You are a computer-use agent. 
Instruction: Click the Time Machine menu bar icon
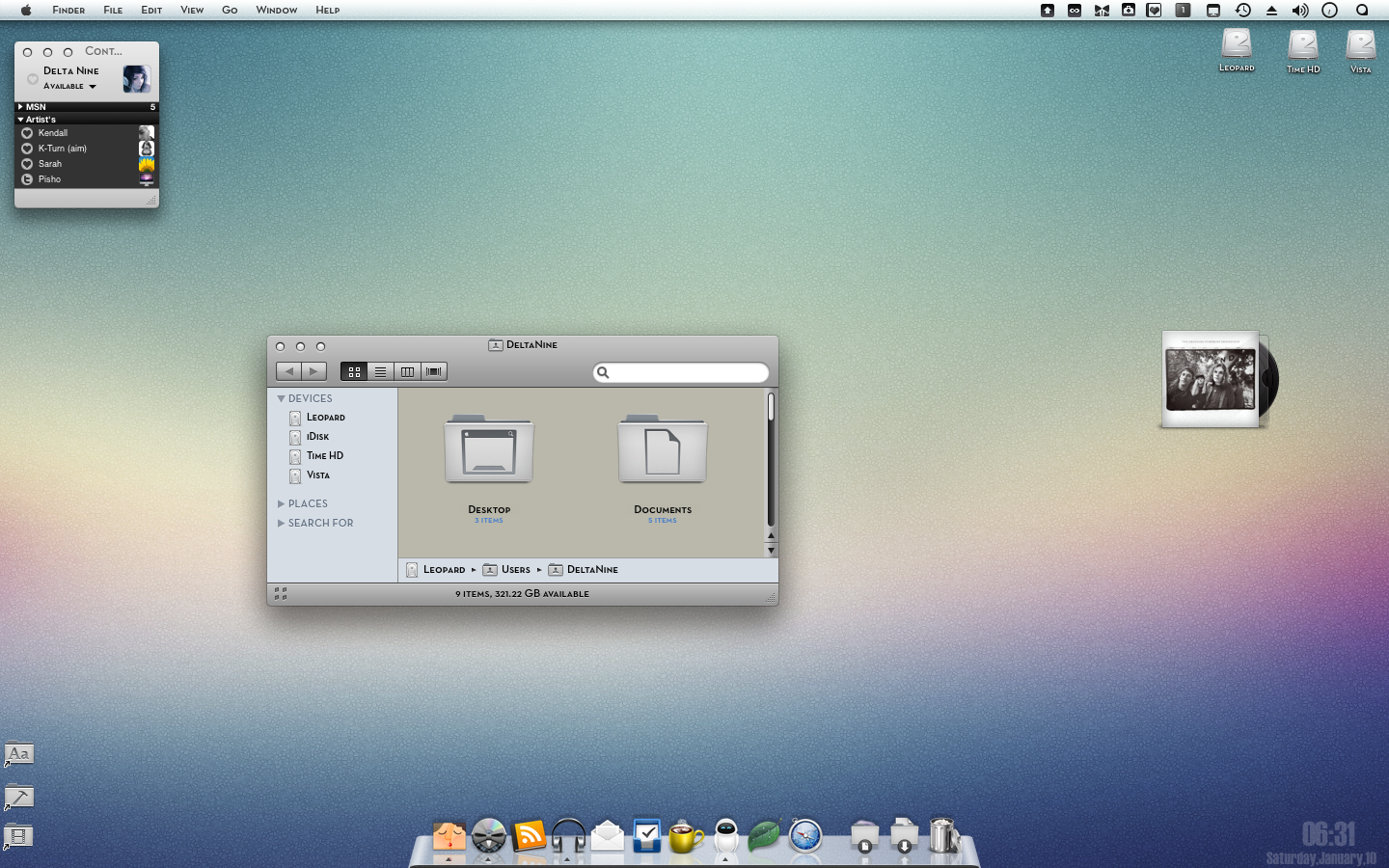[x=1243, y=10]
